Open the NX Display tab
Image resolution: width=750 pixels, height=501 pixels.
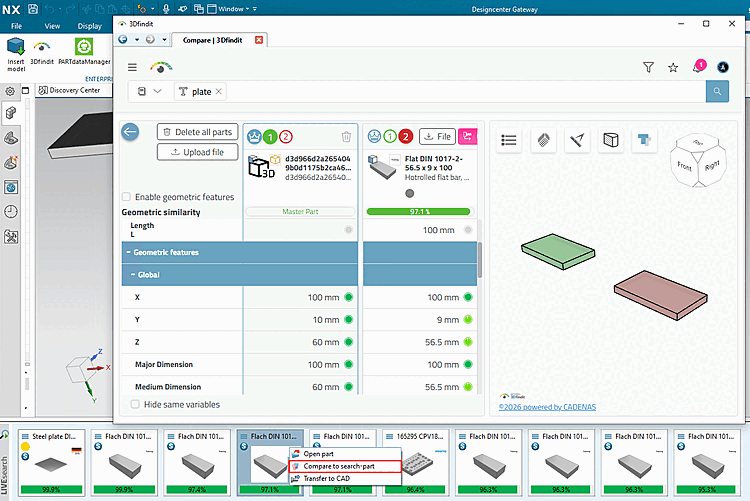[89, 26]
